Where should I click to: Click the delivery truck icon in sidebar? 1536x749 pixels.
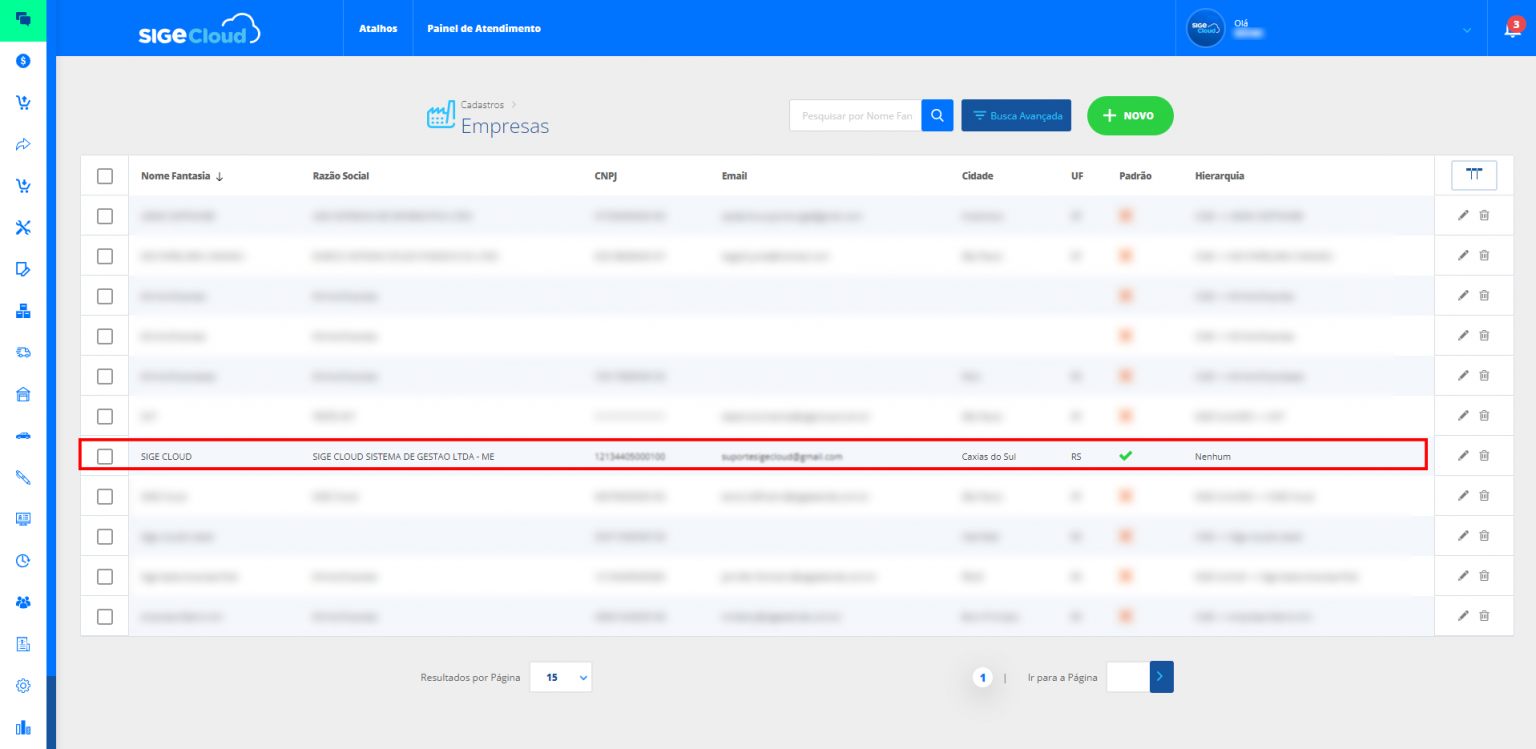pyautogui.click(x=22, y=352)
